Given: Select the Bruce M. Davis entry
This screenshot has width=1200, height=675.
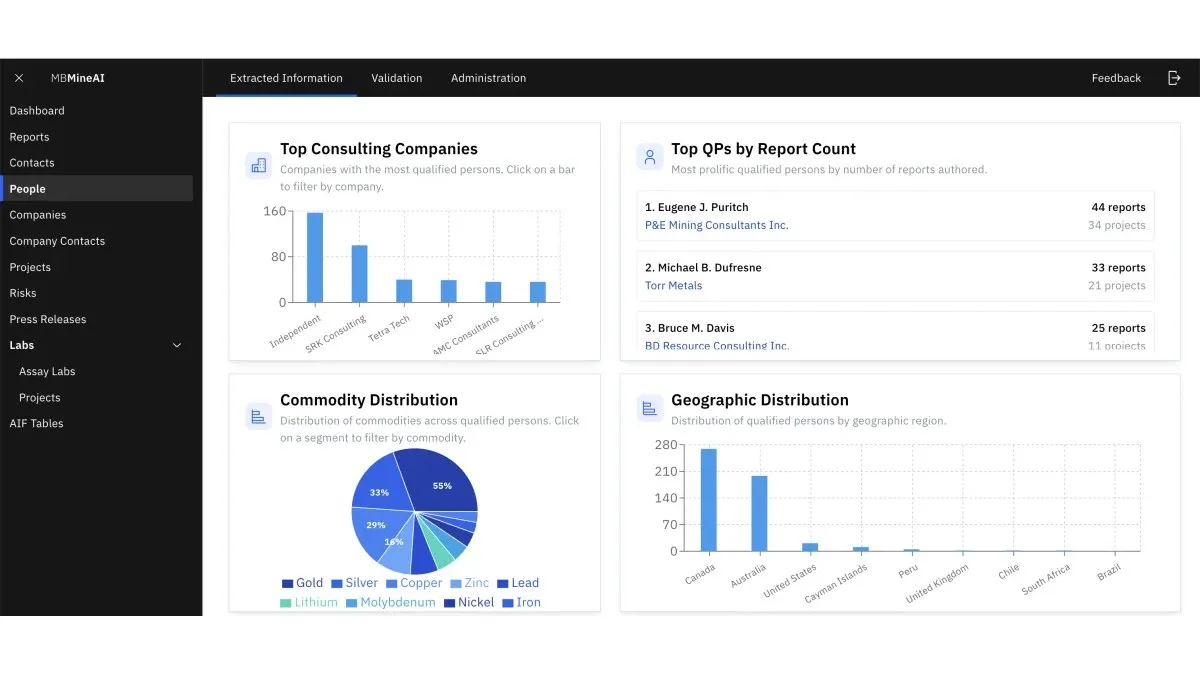Looking at the screenshot, I should (895, 333).
